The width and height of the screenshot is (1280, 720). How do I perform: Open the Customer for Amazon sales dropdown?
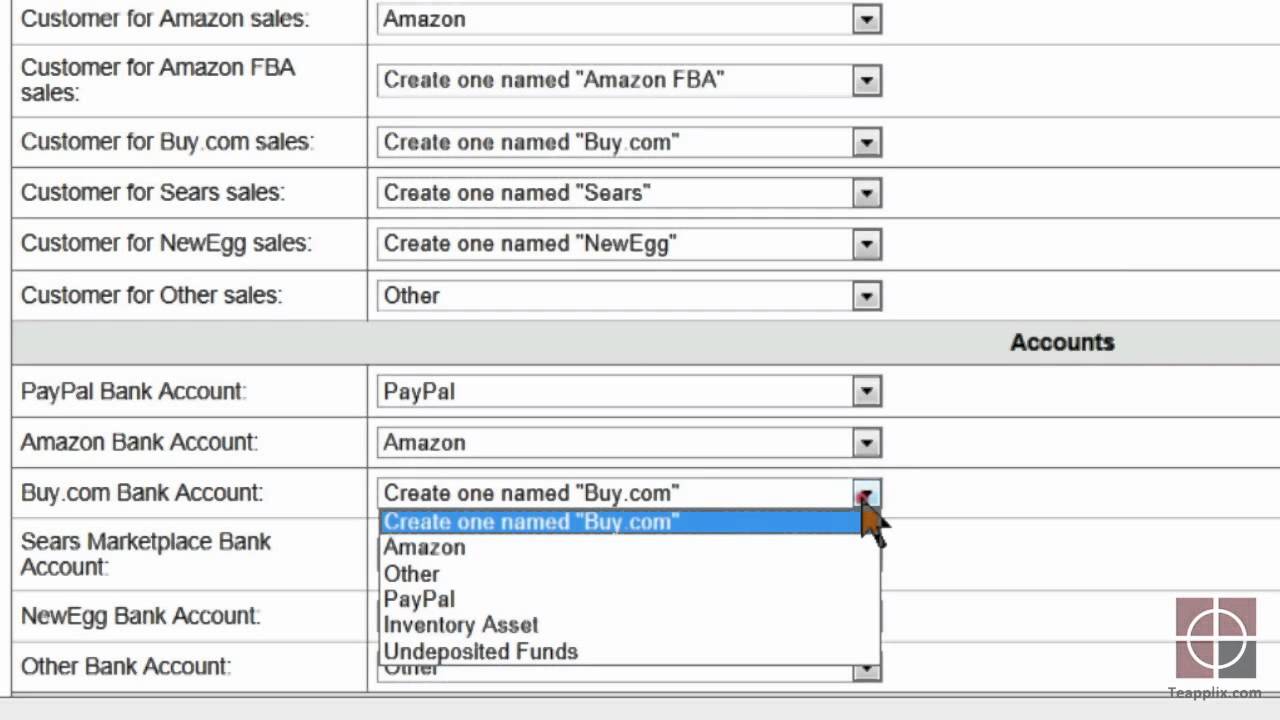point(628,19)
